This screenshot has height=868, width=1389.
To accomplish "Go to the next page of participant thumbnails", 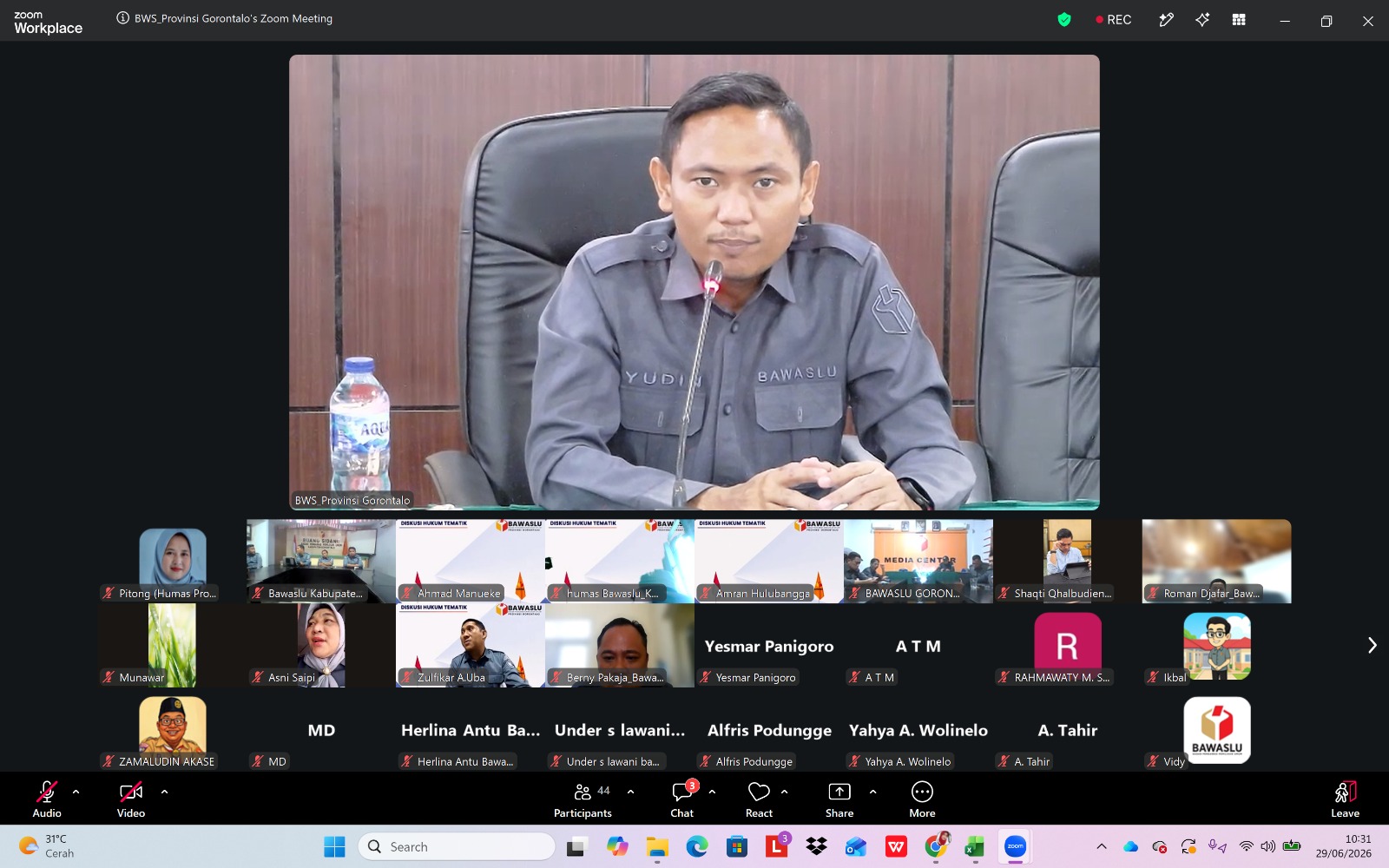I will [1372, 645].
